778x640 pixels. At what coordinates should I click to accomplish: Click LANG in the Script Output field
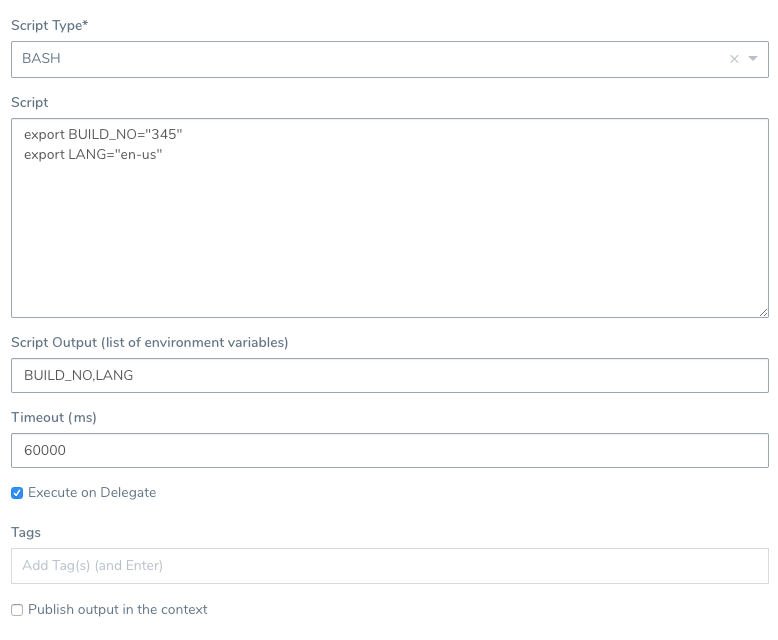(114, 376)
